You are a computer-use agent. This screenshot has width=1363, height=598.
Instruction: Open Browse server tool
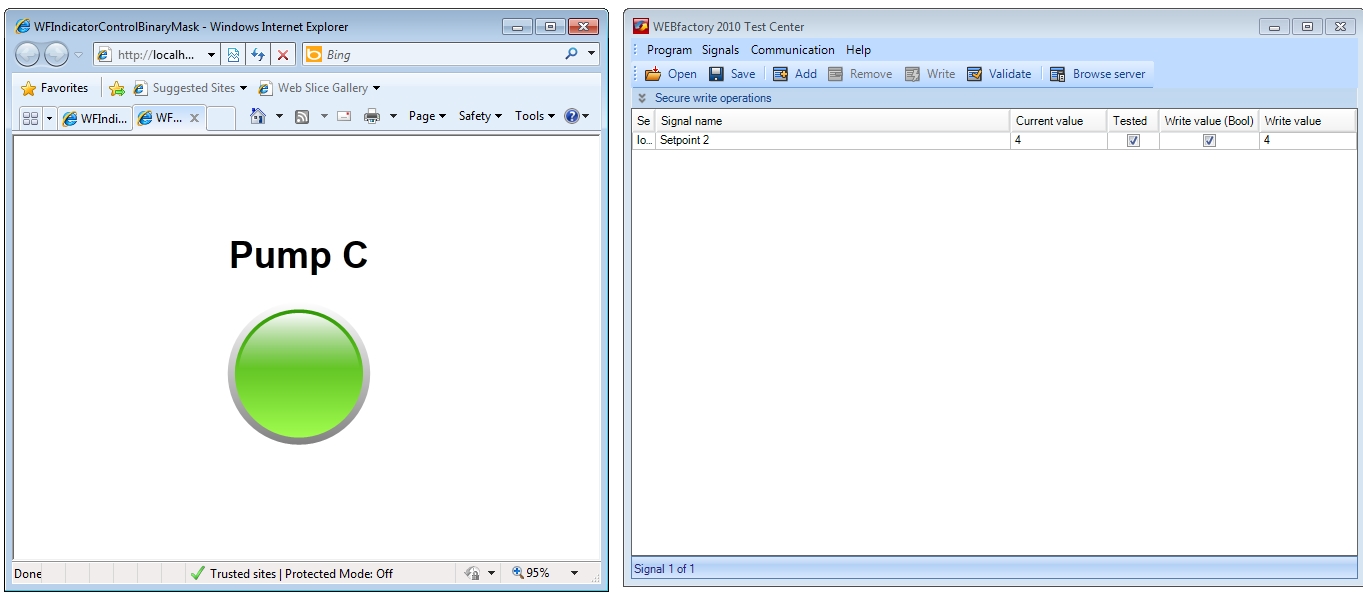(x=1057, y=74)
